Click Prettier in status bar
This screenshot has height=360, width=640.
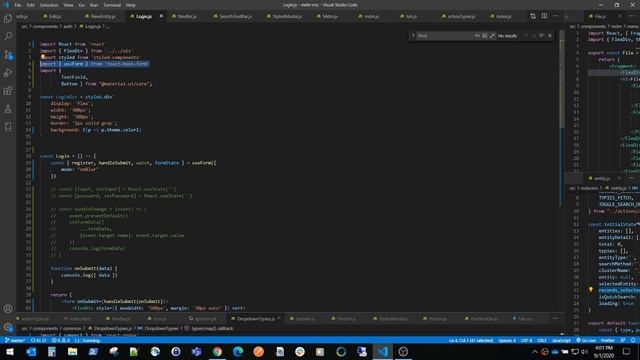point(607,340)
